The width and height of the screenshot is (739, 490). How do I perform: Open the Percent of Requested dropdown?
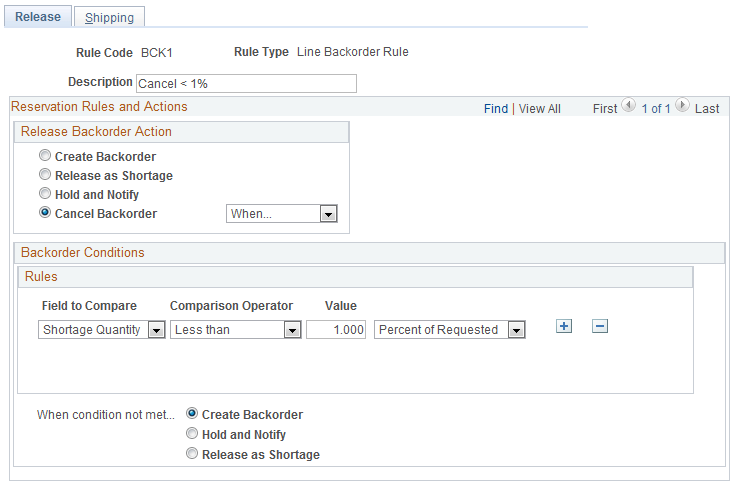coord(450,330)
